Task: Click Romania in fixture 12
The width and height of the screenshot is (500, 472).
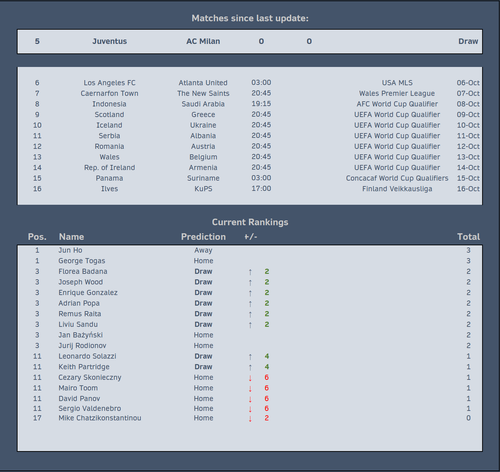Action: [109, 147]
